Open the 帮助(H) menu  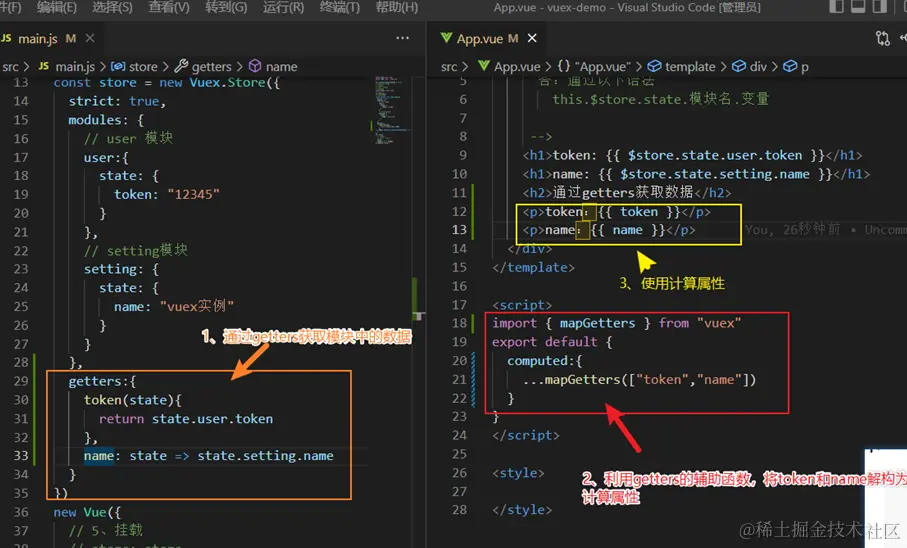tap(397, 7)
